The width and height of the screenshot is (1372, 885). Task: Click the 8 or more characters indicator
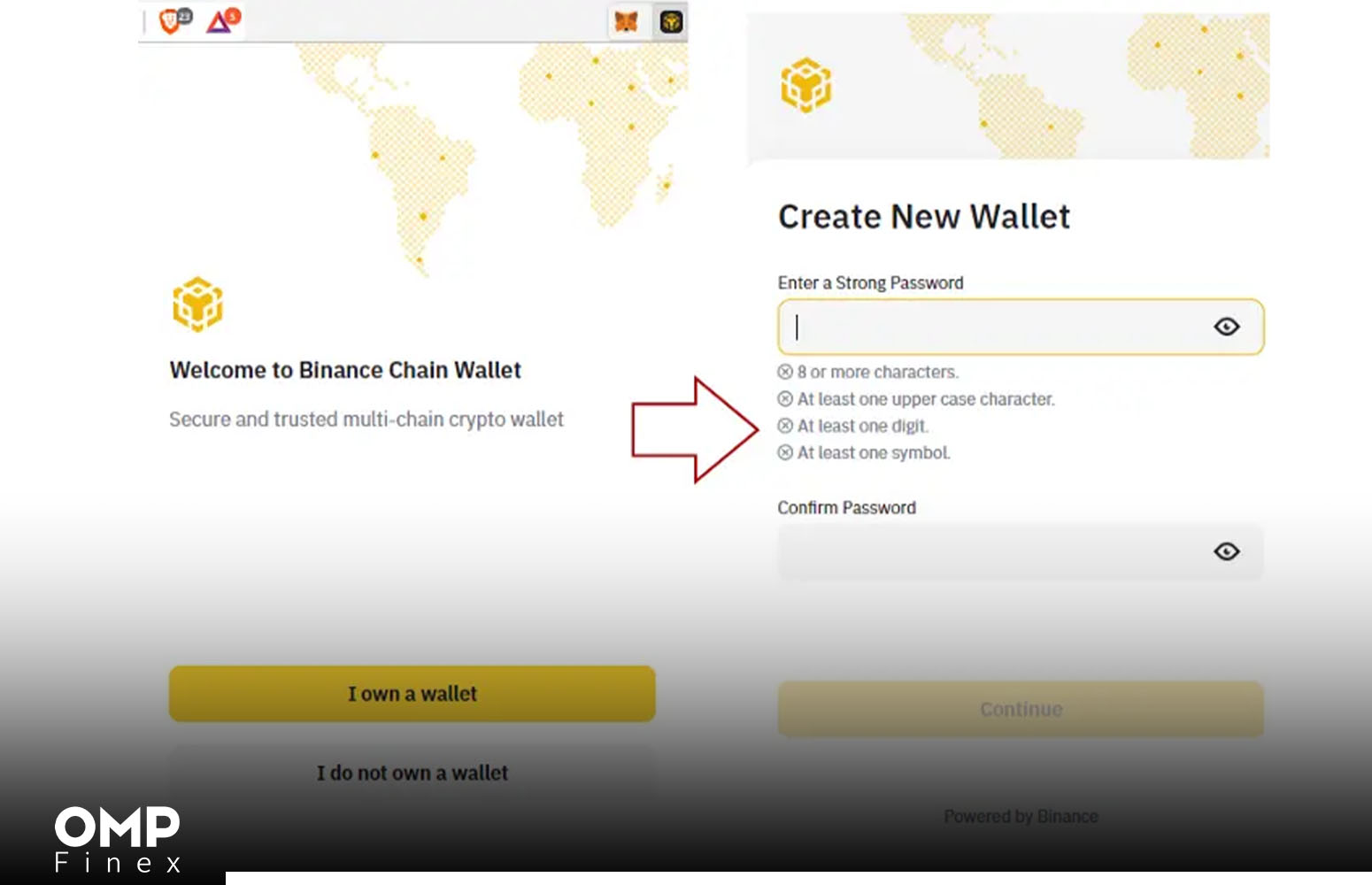click(x=867, y=372)
